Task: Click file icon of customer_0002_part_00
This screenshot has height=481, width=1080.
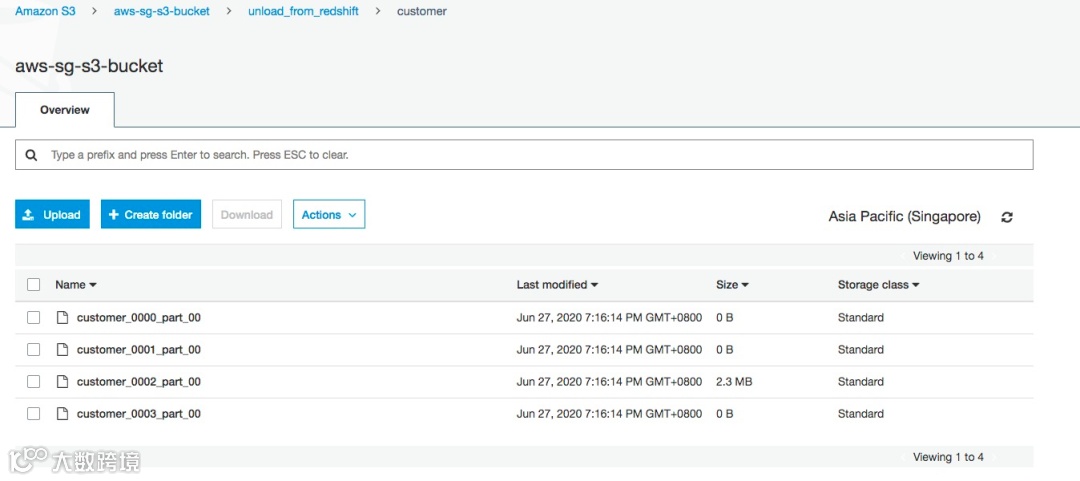Action: tap(62, 381)
